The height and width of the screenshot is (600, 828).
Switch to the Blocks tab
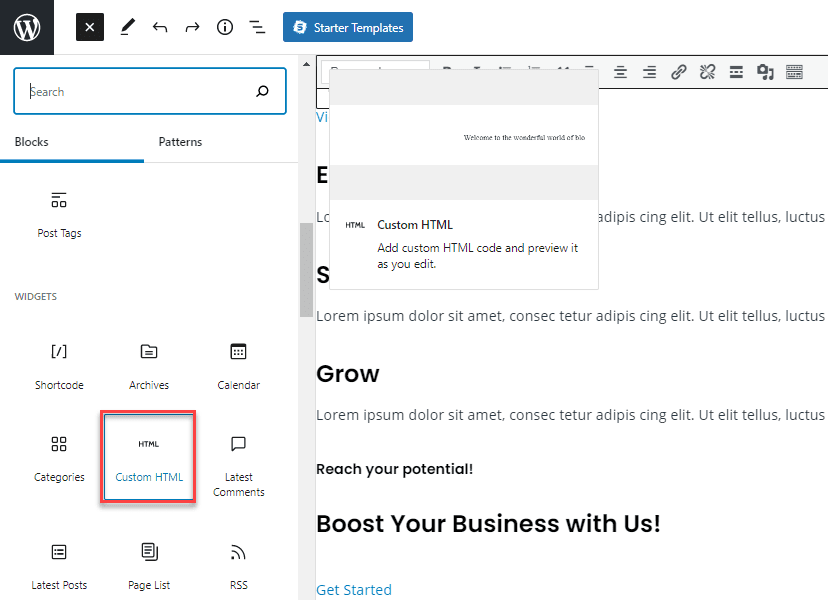[32, 142]
